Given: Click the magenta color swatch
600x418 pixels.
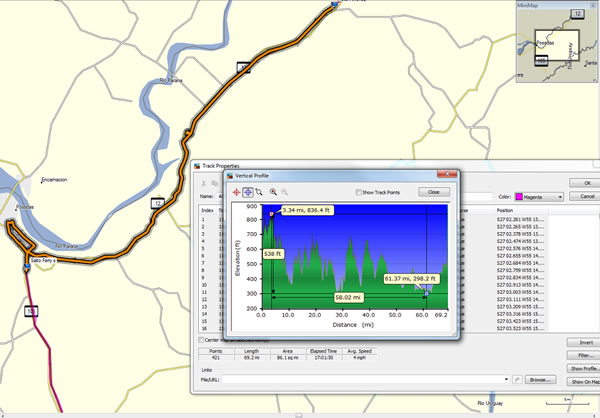Looking at the screenshot, I should [519, 197].
